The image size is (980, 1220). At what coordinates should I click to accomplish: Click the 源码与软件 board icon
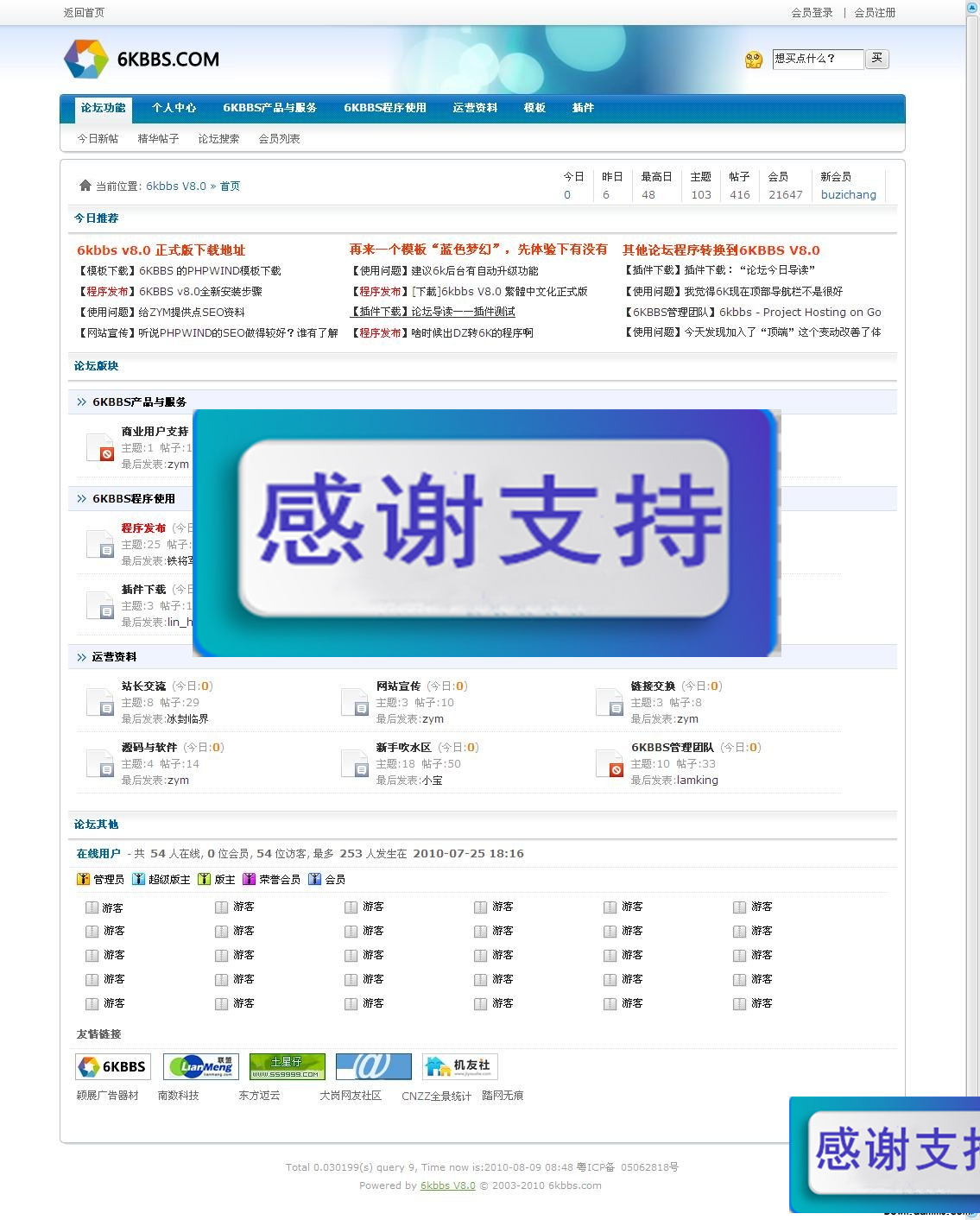point(100,763)
